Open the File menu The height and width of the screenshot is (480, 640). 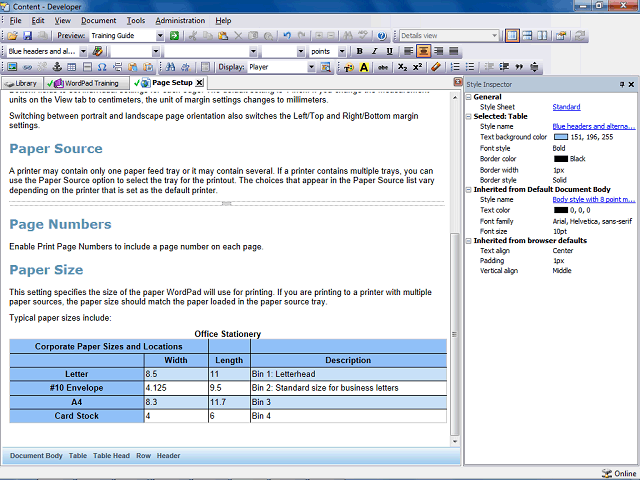tap(16, 20)
